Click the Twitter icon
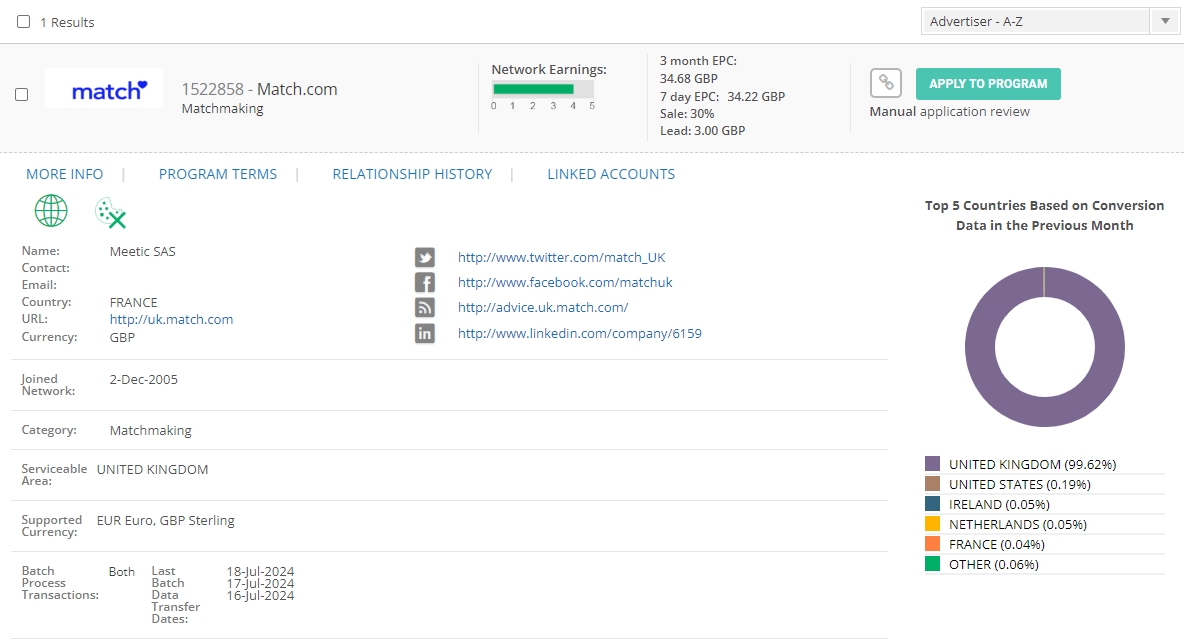 click(425, 257)
